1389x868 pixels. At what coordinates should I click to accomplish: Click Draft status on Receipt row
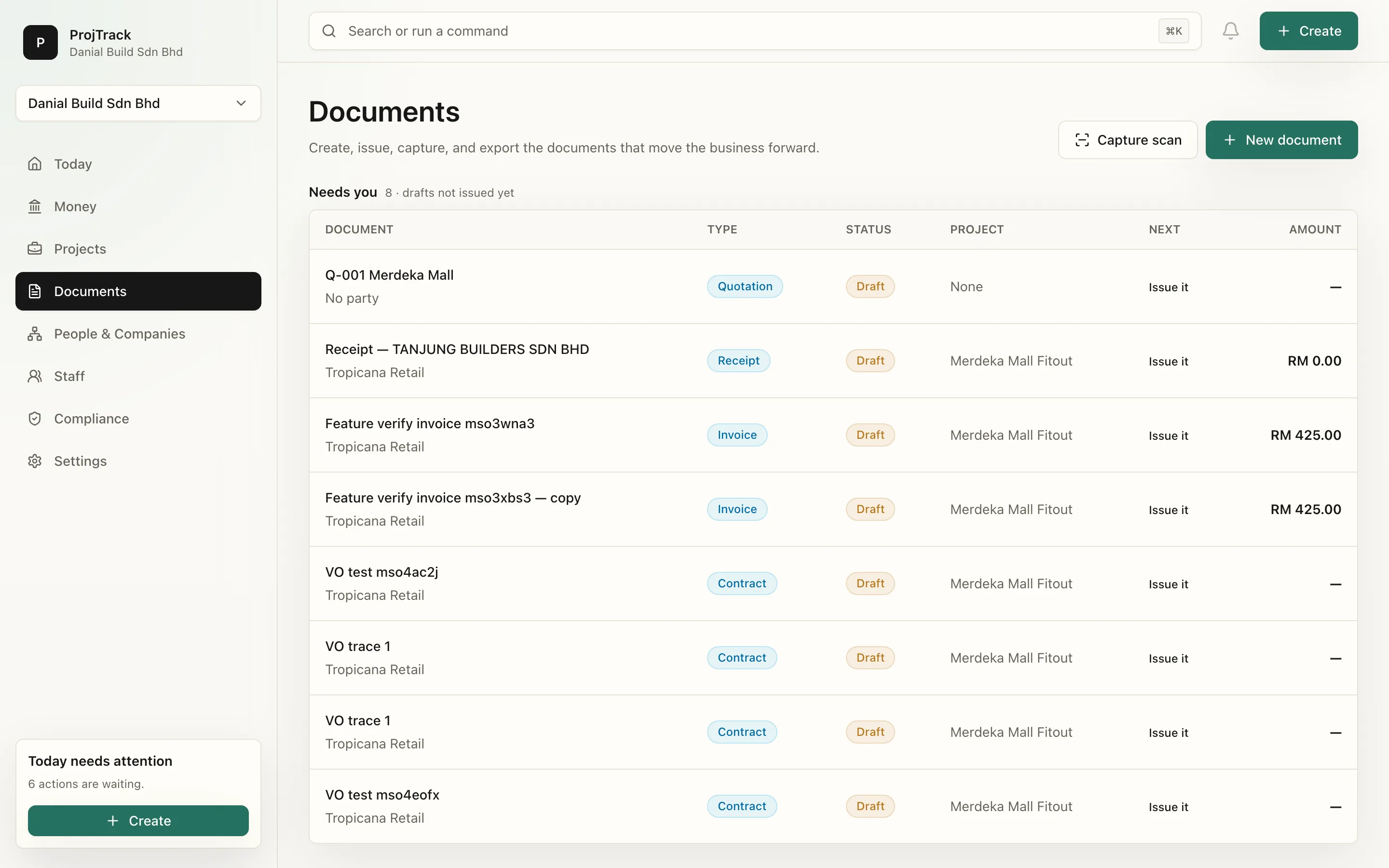(x=870, y=361)
